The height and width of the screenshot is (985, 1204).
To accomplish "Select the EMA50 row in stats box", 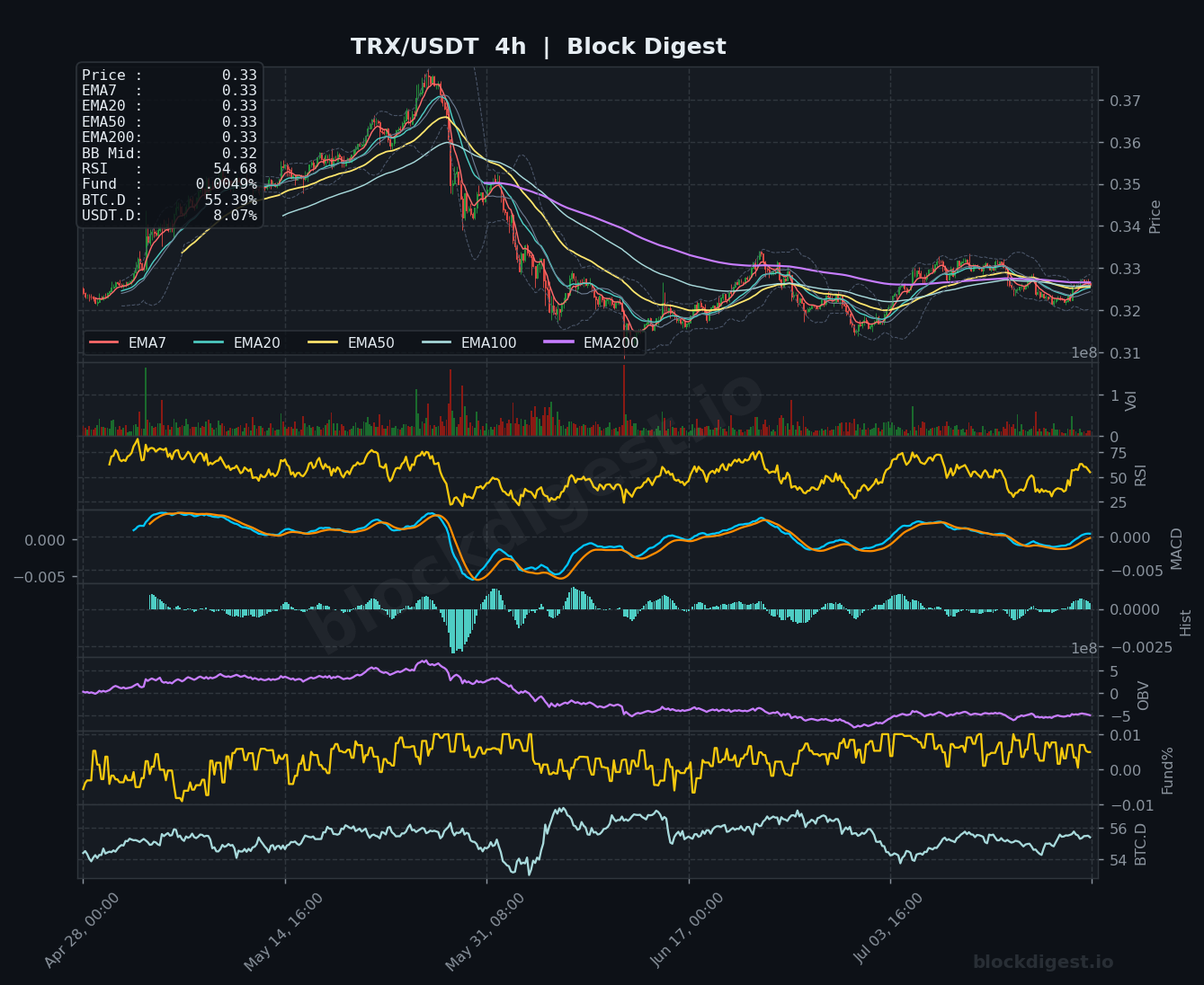I will [169, 122].
